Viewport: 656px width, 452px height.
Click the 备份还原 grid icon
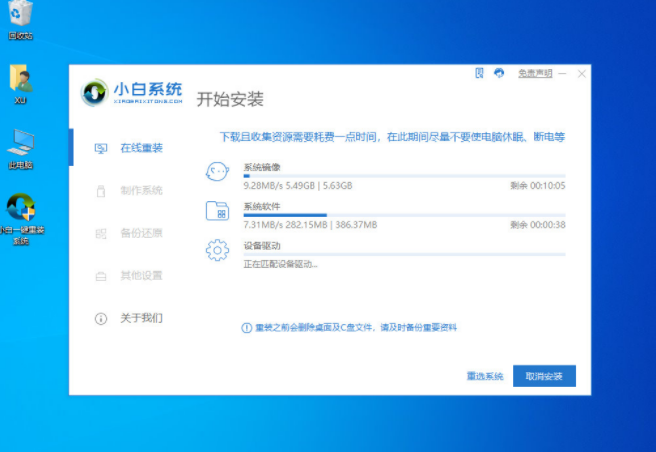101,234
